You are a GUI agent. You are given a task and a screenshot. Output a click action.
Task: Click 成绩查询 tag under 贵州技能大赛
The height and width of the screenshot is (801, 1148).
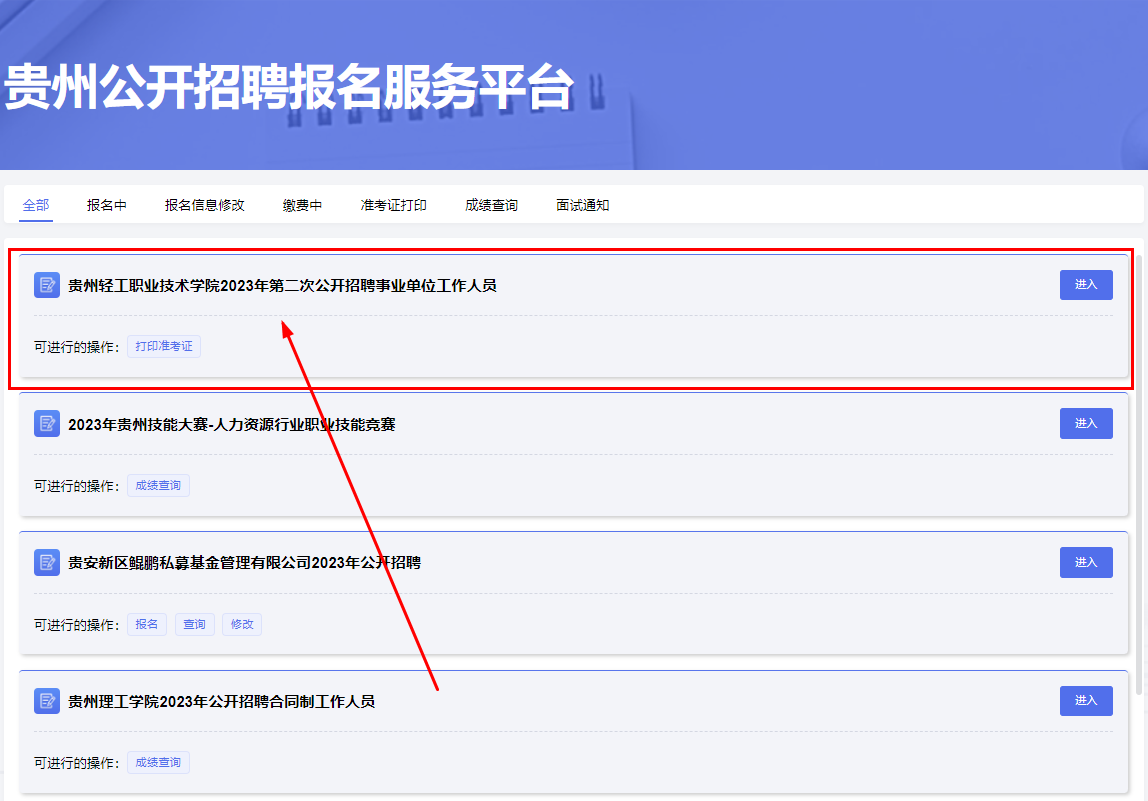(x=158, y=486)
